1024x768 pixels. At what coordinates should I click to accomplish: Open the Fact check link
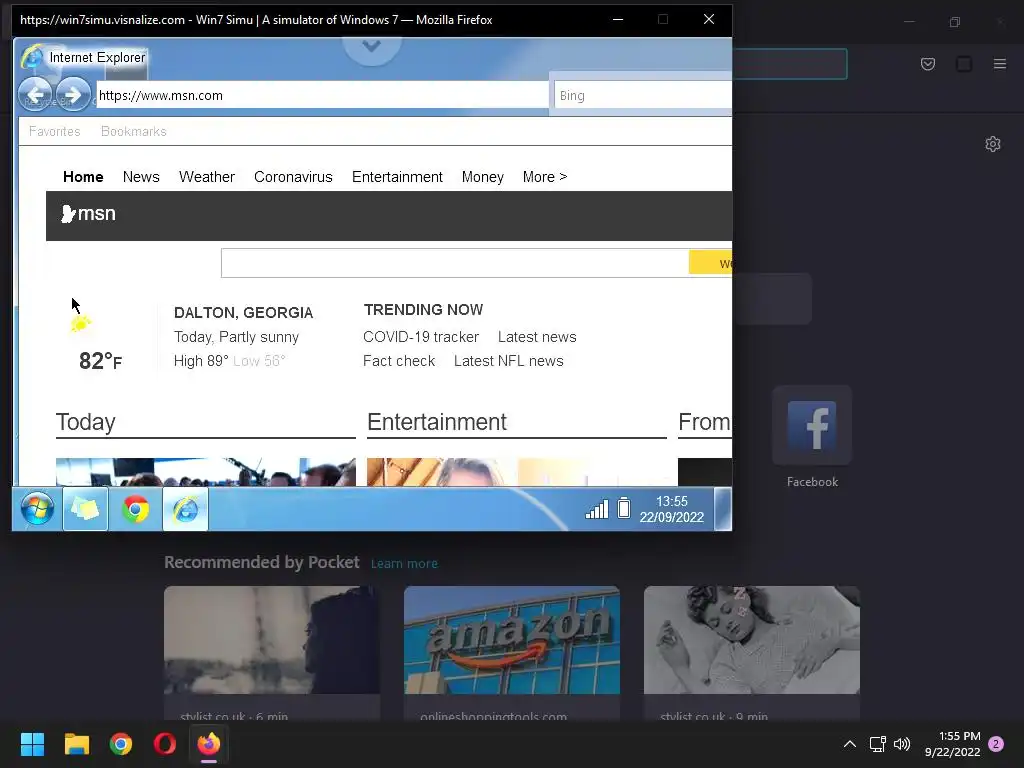click(x=399, y=361)
